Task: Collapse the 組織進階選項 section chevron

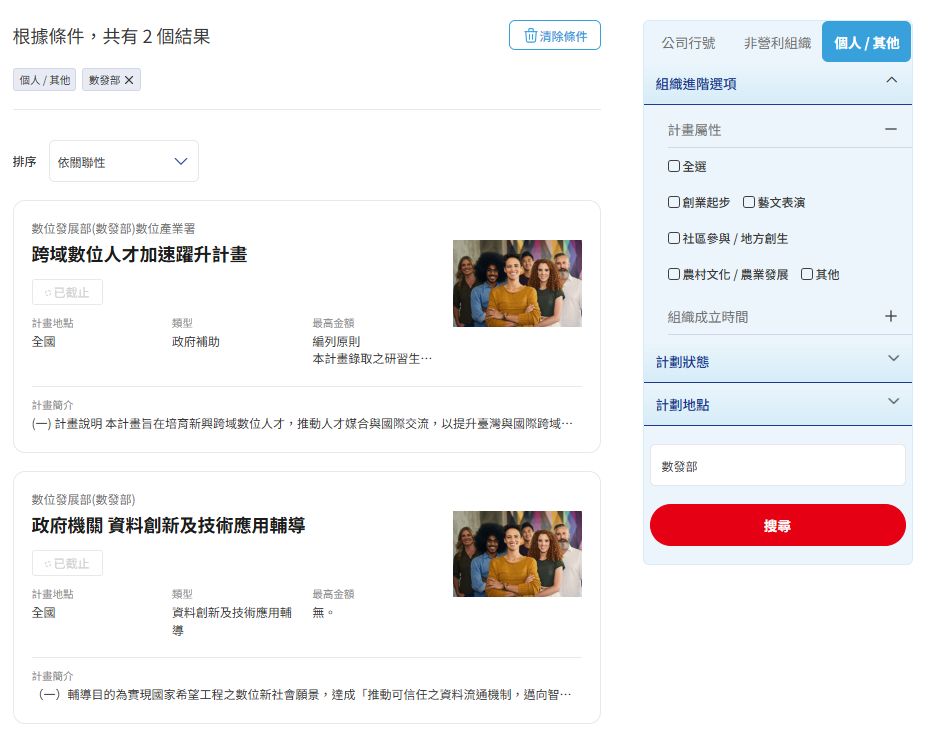Action: (892, 81)
